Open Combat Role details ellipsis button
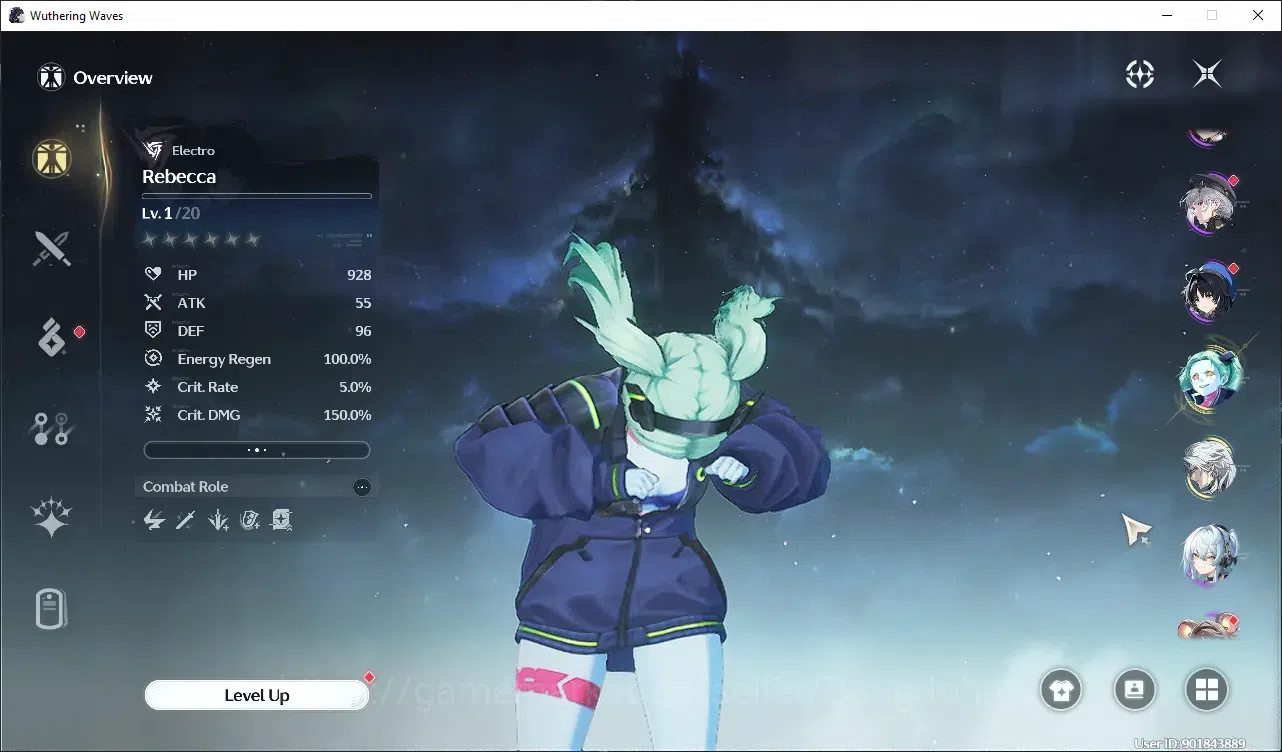The image size is (1282, 752). [x=362, y=487]
